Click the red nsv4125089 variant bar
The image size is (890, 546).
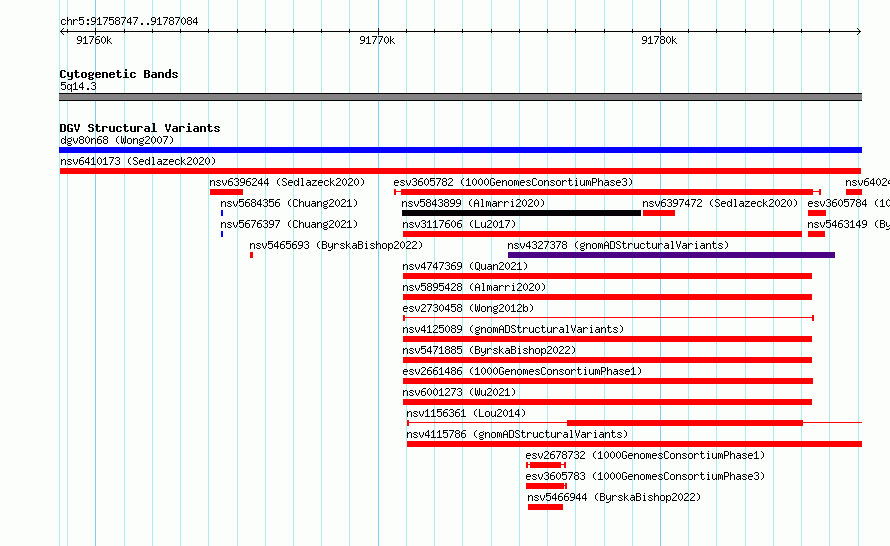tap(607, 339)
